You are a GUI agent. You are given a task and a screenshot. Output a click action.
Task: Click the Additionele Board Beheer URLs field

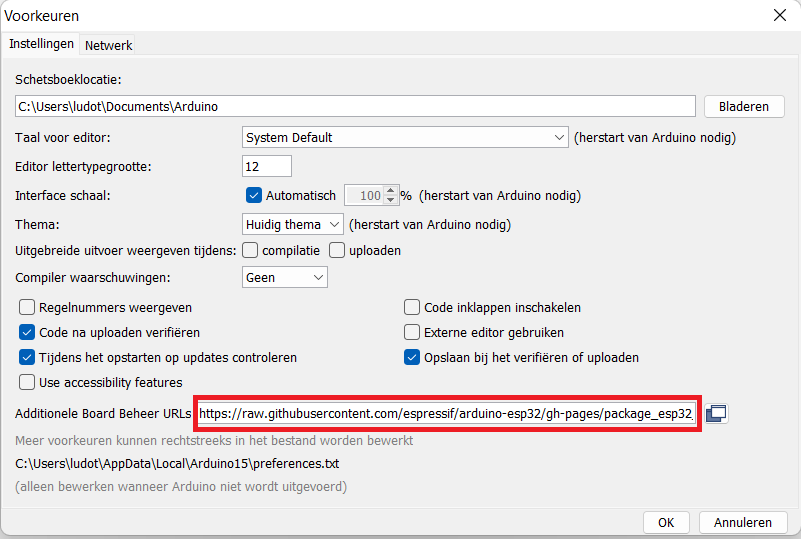(446, 413)
